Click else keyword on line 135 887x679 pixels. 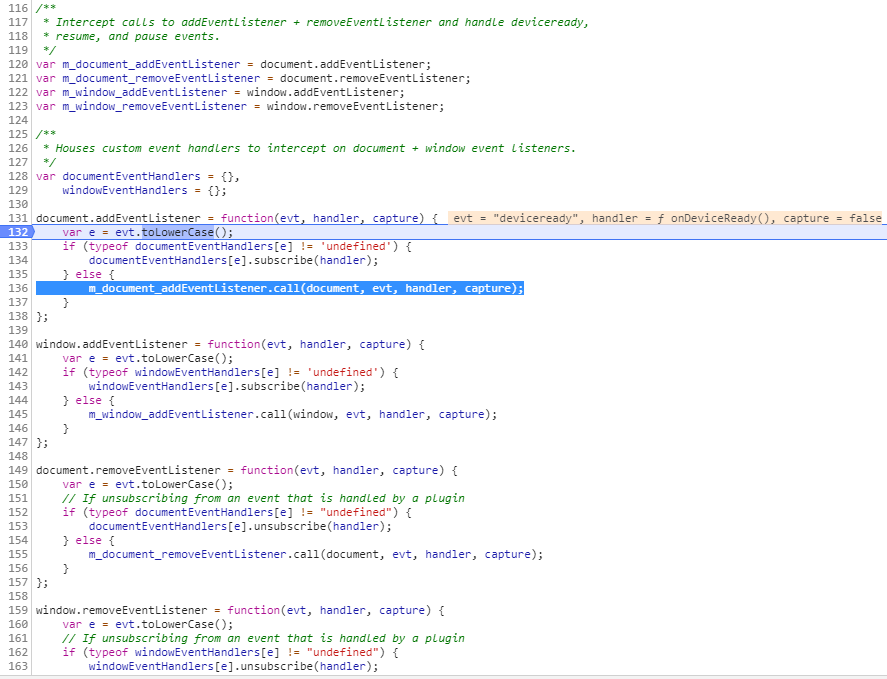pos(88,274)
